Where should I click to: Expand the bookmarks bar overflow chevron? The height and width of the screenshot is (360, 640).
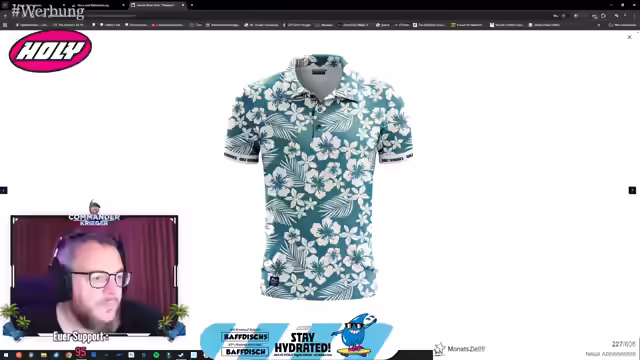click(599, 25)
